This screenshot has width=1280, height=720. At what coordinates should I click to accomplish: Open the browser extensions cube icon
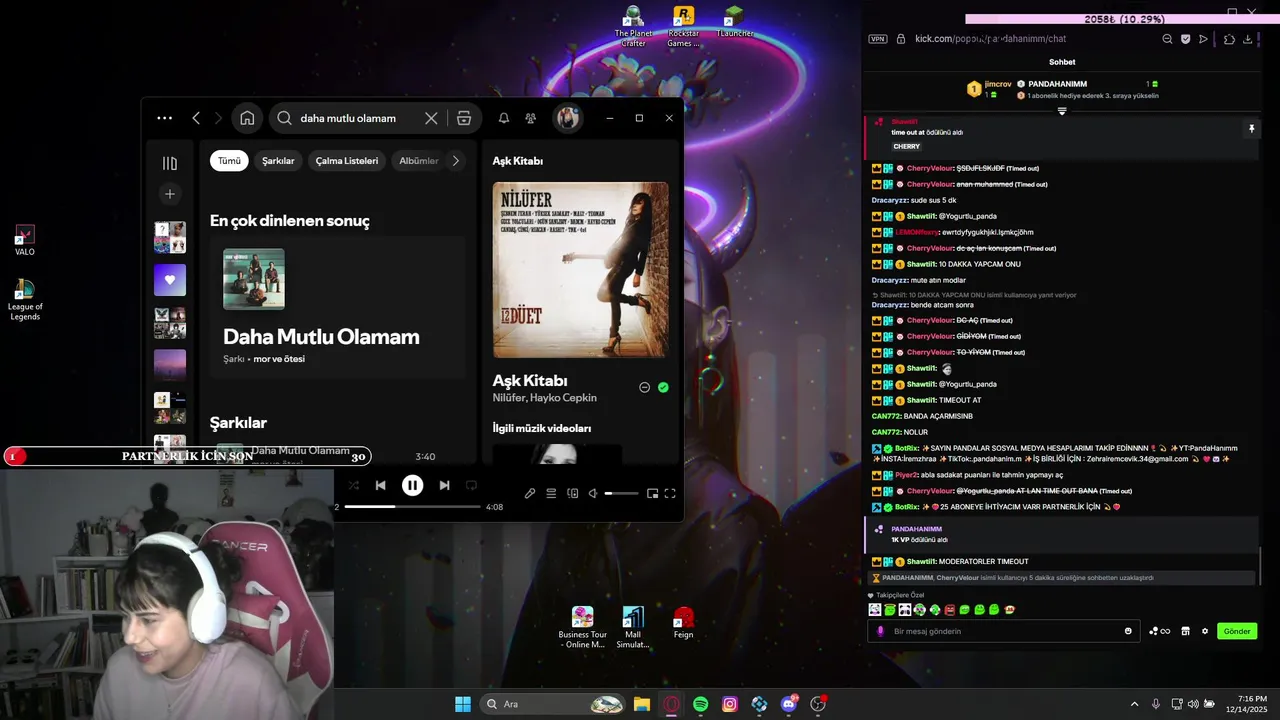click(x=1229, y=39)
